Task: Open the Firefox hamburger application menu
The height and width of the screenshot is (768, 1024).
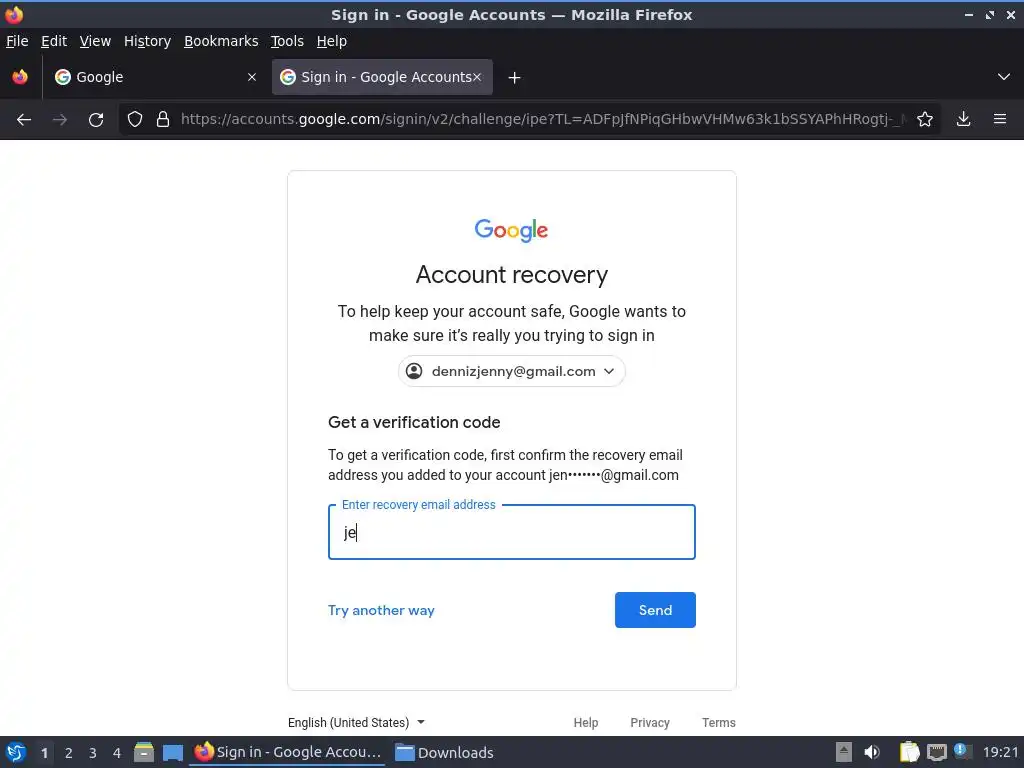Action: [1000, 119]
